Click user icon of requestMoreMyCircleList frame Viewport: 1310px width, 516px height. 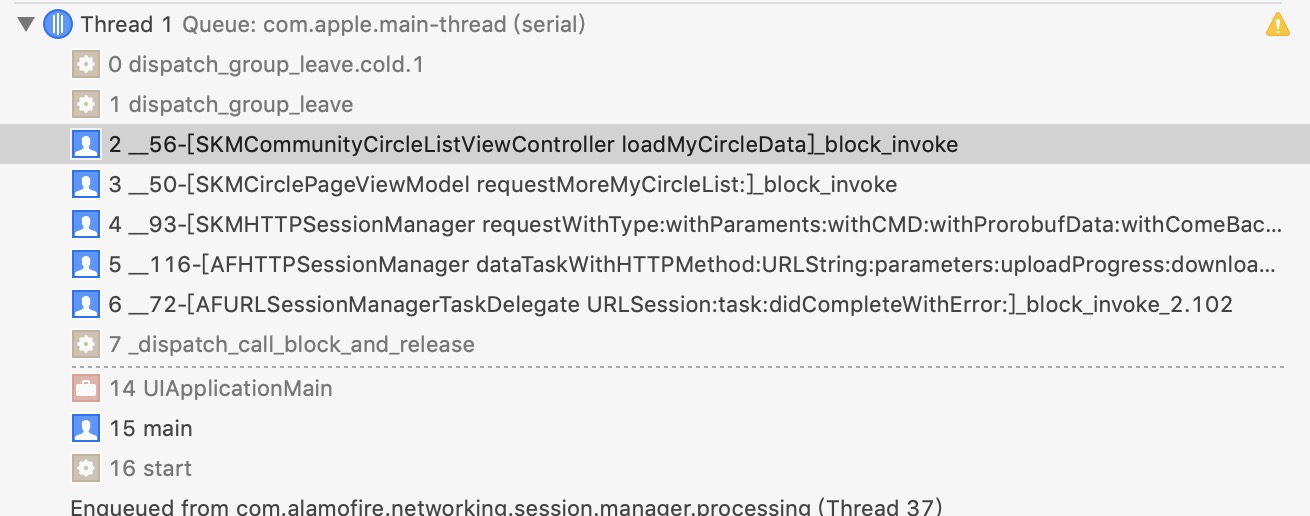pos(86,185)
